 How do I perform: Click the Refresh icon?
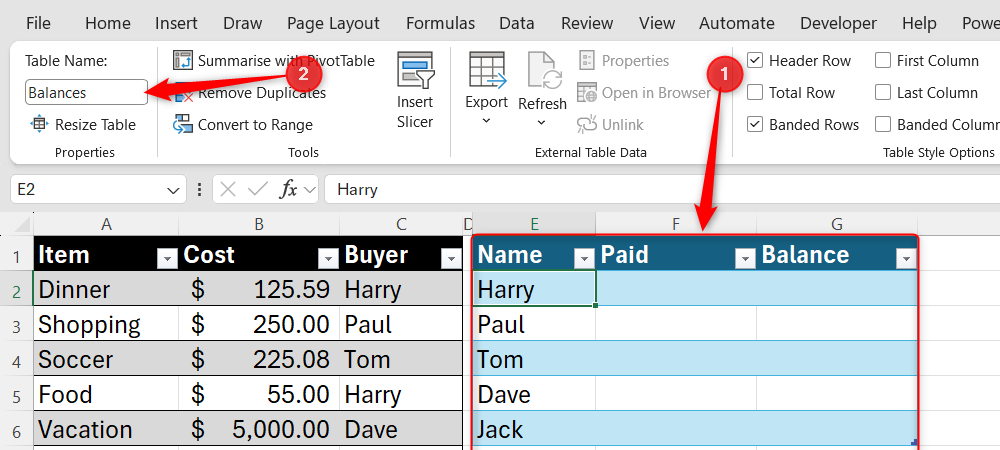coord(543,70)
